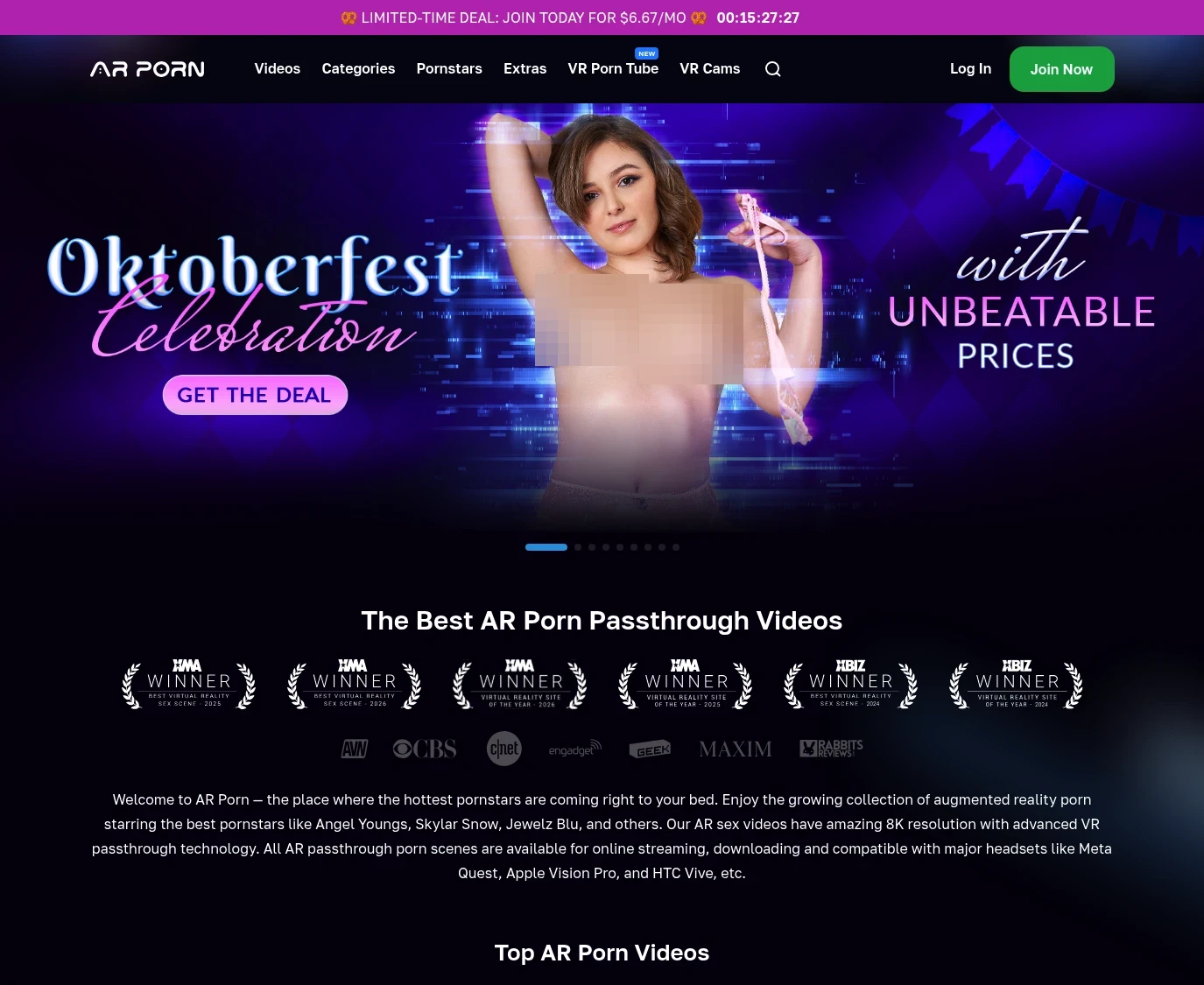Select the second carousel slide dot
The height and width of the screenshot is (985, 1204).
(578, 547)
